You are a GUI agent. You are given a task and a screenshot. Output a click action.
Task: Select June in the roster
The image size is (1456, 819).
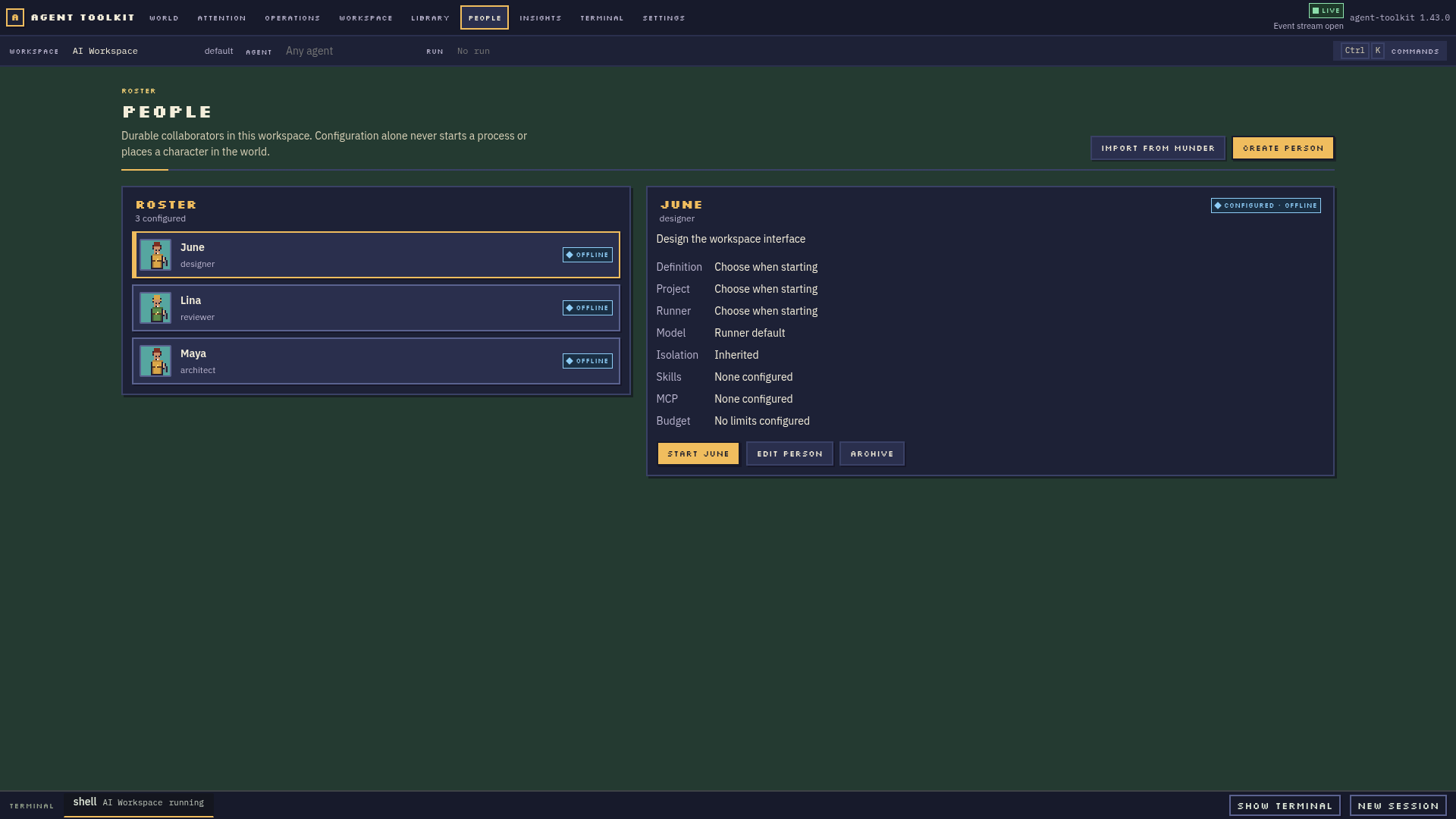(x=376, y=255)
